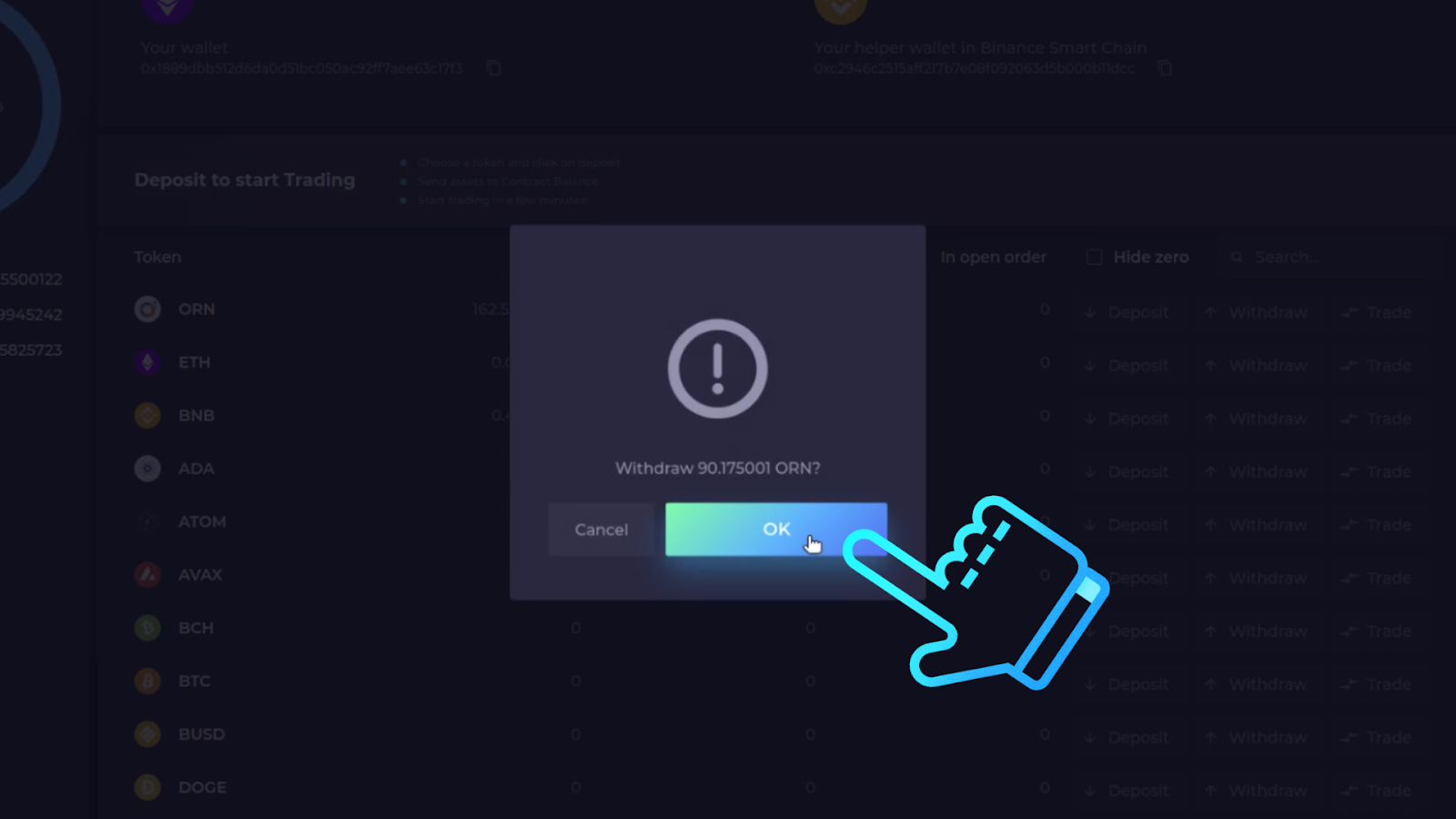Select the DOGE token icon
The width and height of the screenshot is (1456, 819).
tap(147, 787)
